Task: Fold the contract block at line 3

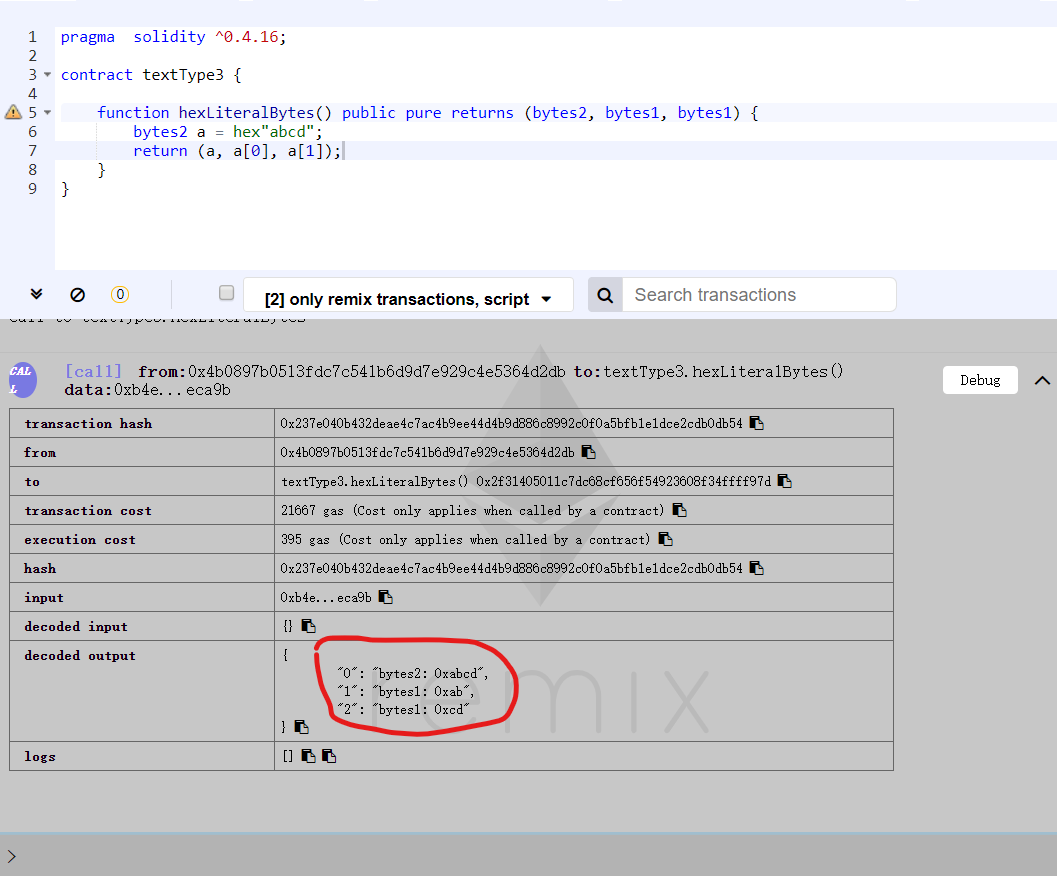Action: click(47, 74)
